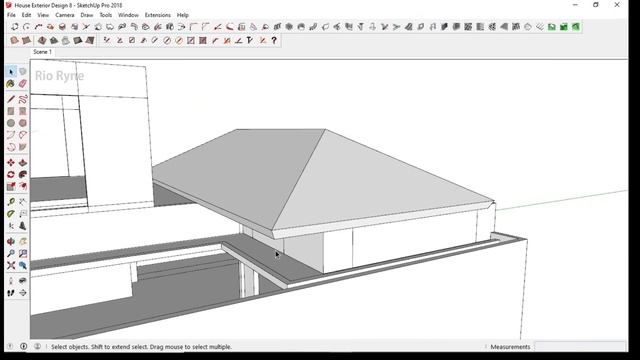This screenshot has height=360, width=640.
Task: Open the Help menu
Action: pyautogui.click(x=182, y=15)
